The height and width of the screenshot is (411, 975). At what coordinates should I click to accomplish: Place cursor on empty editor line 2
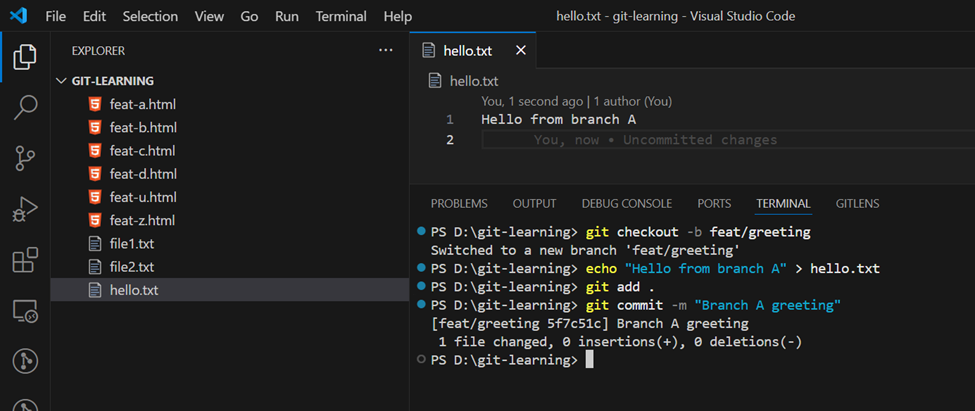click(x=728, y=140)
